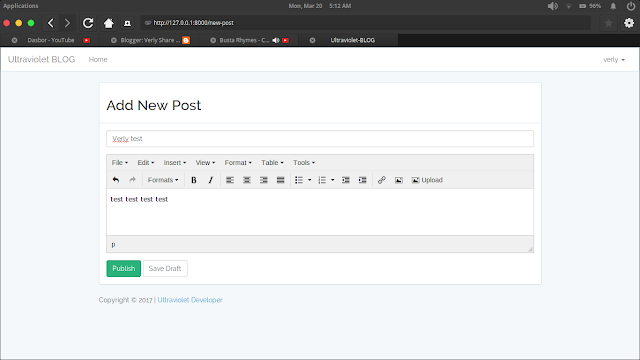Open notifications bell in top bar

pos(613,6)
